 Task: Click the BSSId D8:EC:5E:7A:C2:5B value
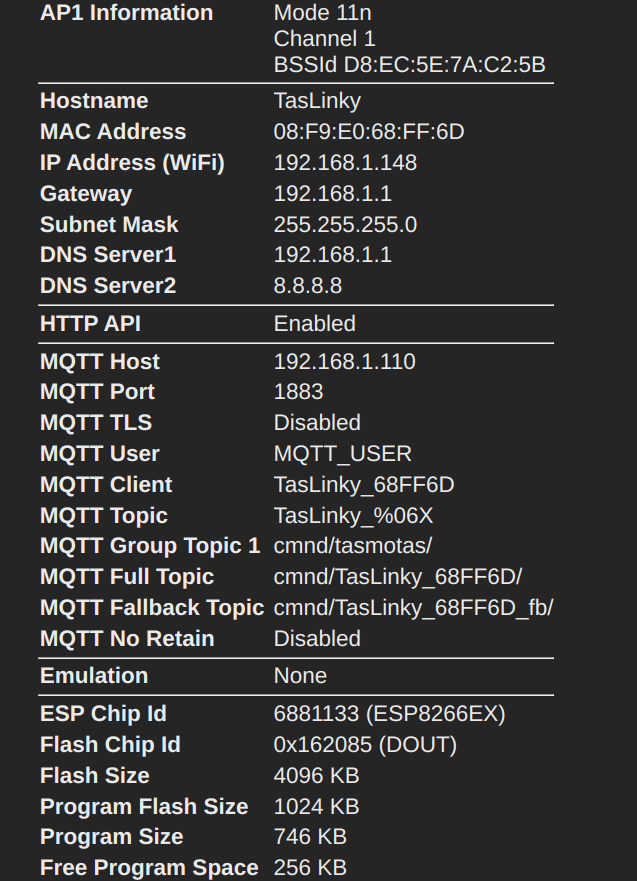409,65
